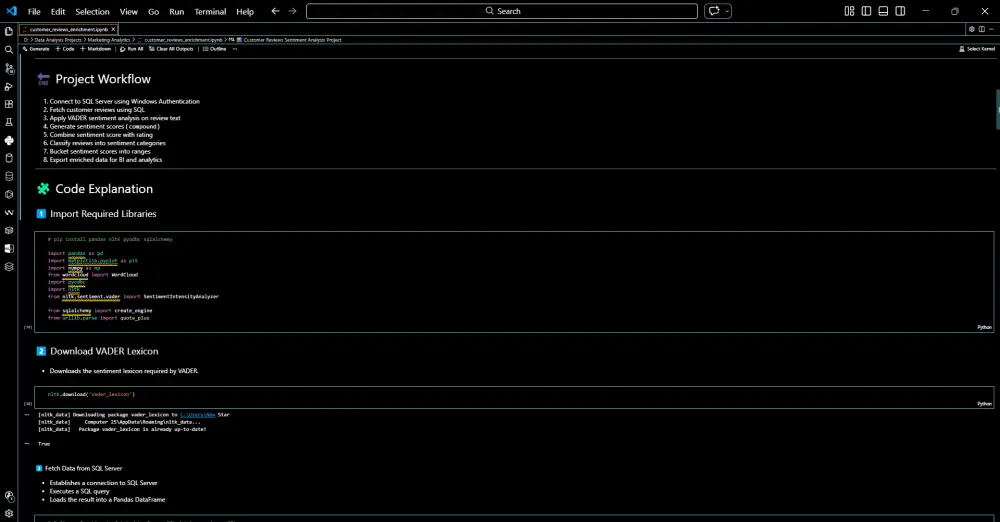Open the Manage gear in activity bar
Screen dimensions: 1000x522
coord(9,513)
